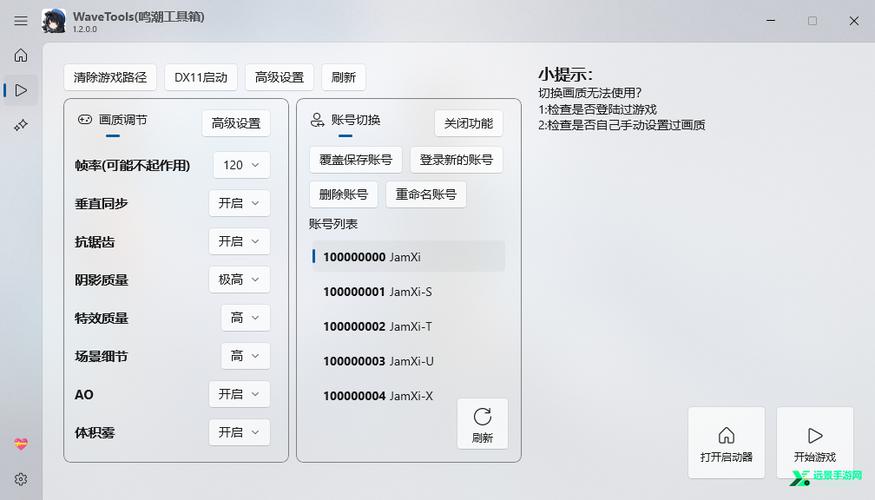Minimize the WaveTools window
This screenshot has height=500, width=875.
click(x=771, y=21)
